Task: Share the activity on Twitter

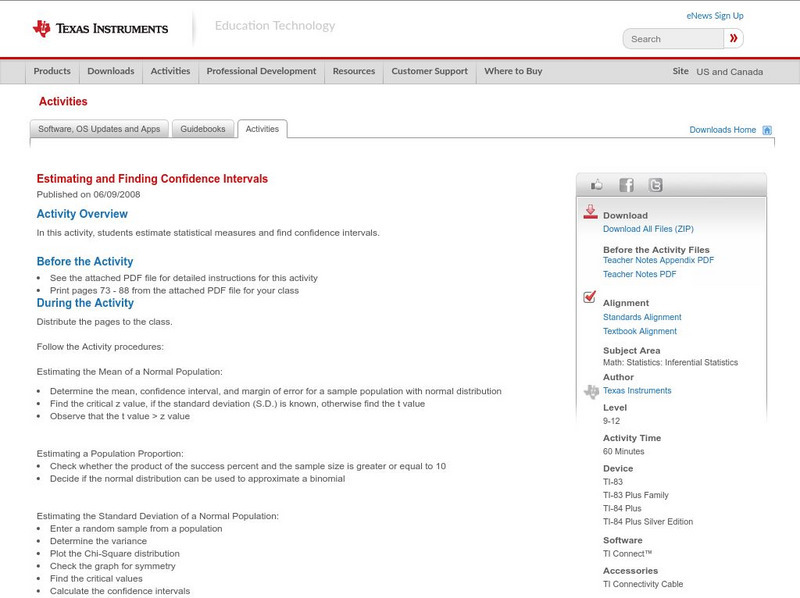Action: pos(656,185)
